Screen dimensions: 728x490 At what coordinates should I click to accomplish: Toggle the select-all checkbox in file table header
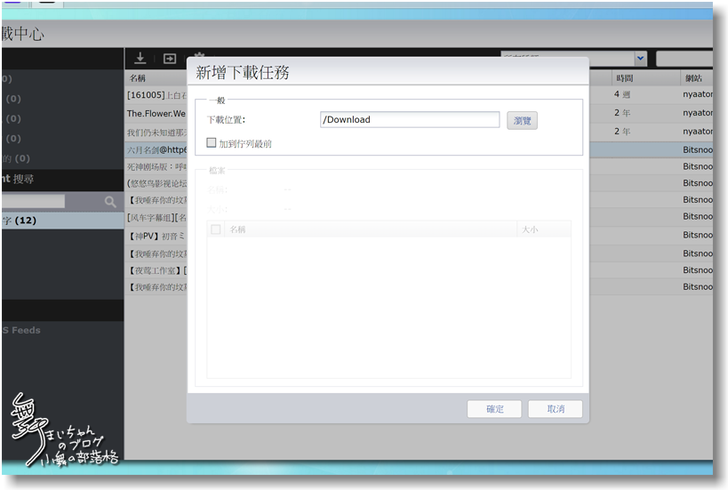tap(216, 229)
